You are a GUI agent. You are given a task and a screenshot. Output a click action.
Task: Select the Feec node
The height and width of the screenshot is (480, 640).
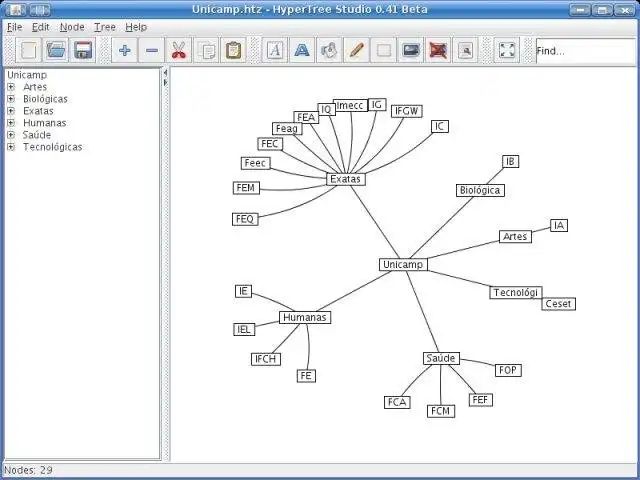coord(256,163)
